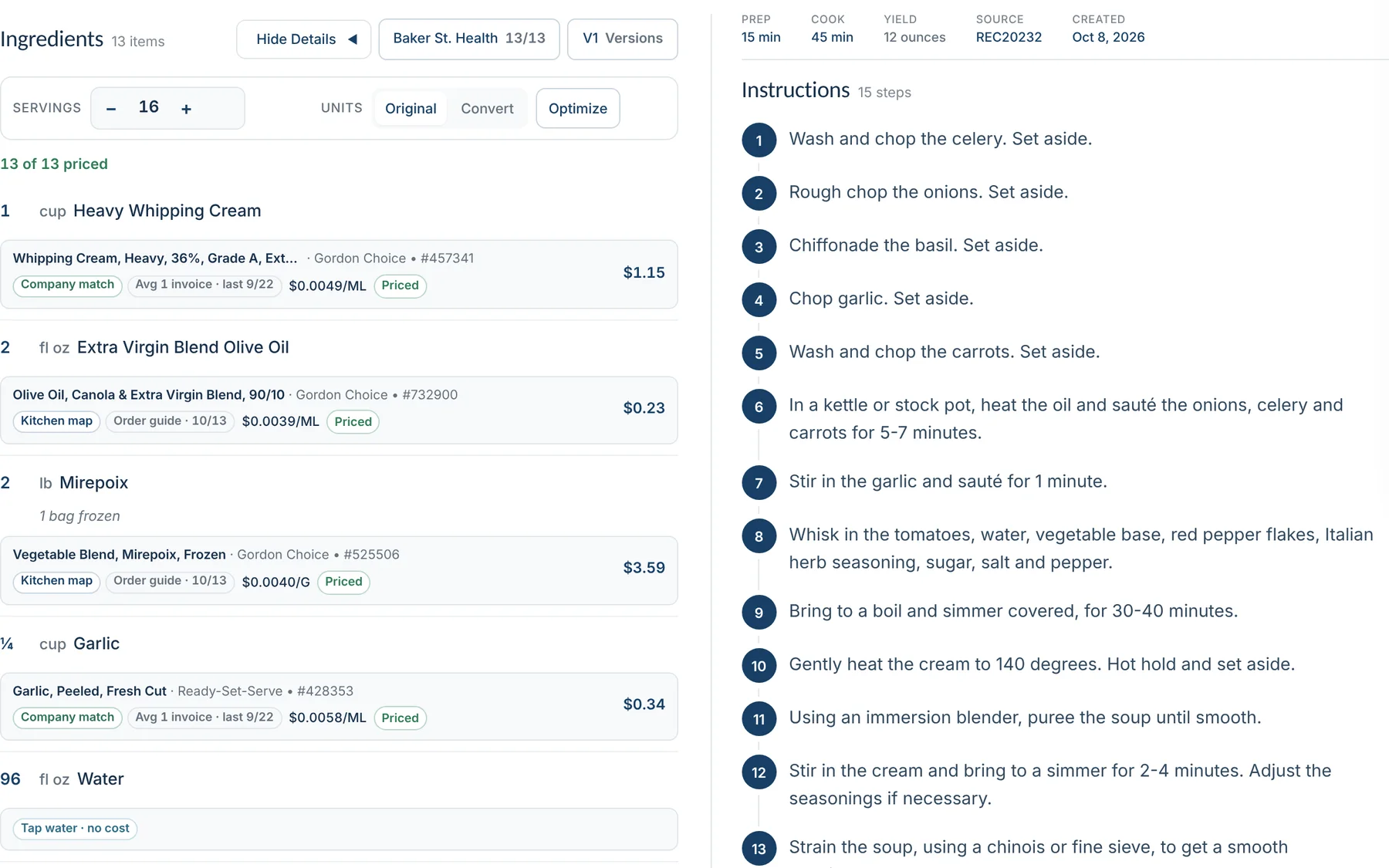The width and height of the screenshot is (1389, 868).
Task: Click '13 of 13 priced' status text
Action: click(x=54, y=164)
